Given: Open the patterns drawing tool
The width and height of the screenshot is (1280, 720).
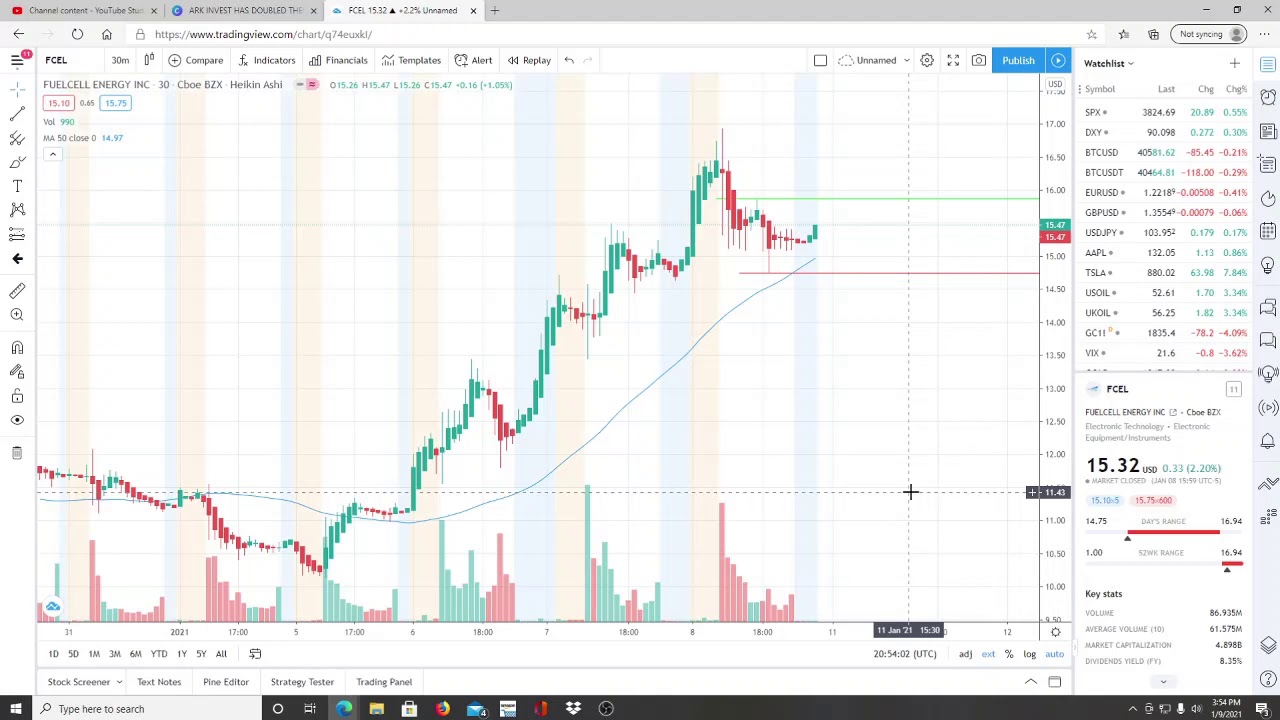Looking at the screenshot, I should click(17, 210).
